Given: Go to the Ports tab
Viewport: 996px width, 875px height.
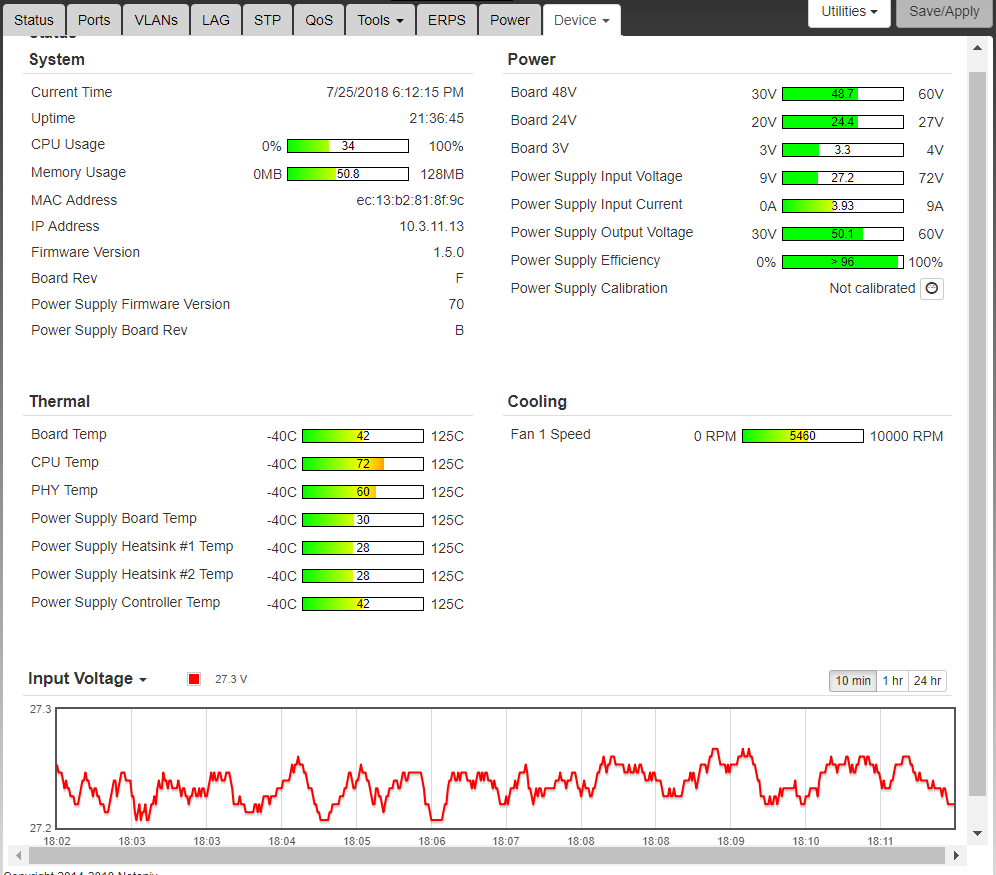Looking at the screenshot, I should 94,20.
